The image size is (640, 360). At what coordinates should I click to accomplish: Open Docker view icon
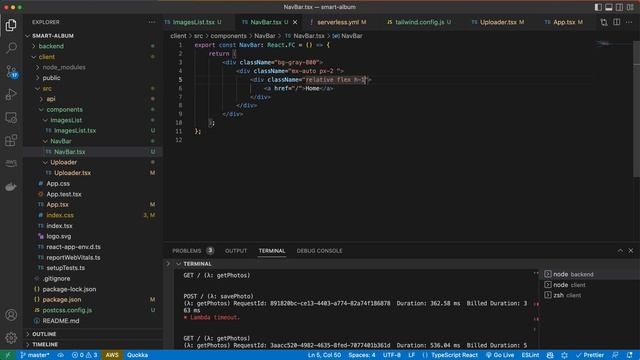tap(11, 187)
